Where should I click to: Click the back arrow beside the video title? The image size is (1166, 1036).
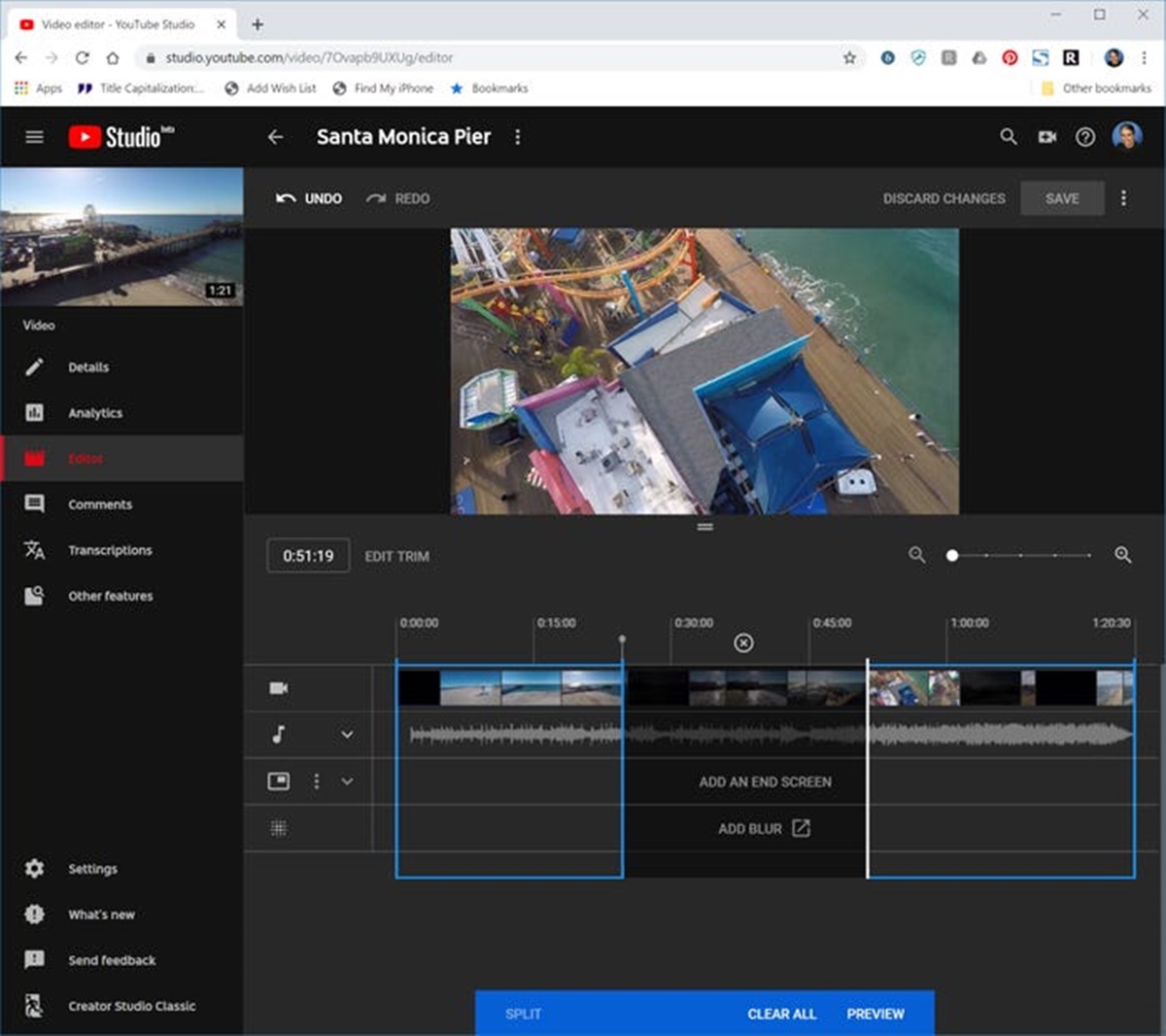coord(275,137)
